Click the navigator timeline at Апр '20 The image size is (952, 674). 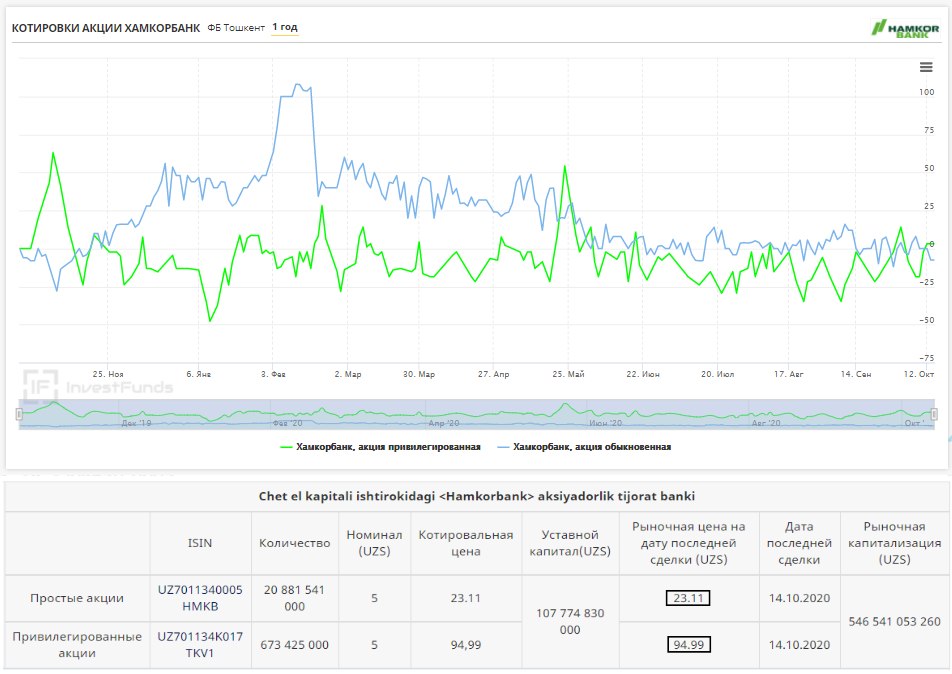pyautogui.click(x=444, y=423)
